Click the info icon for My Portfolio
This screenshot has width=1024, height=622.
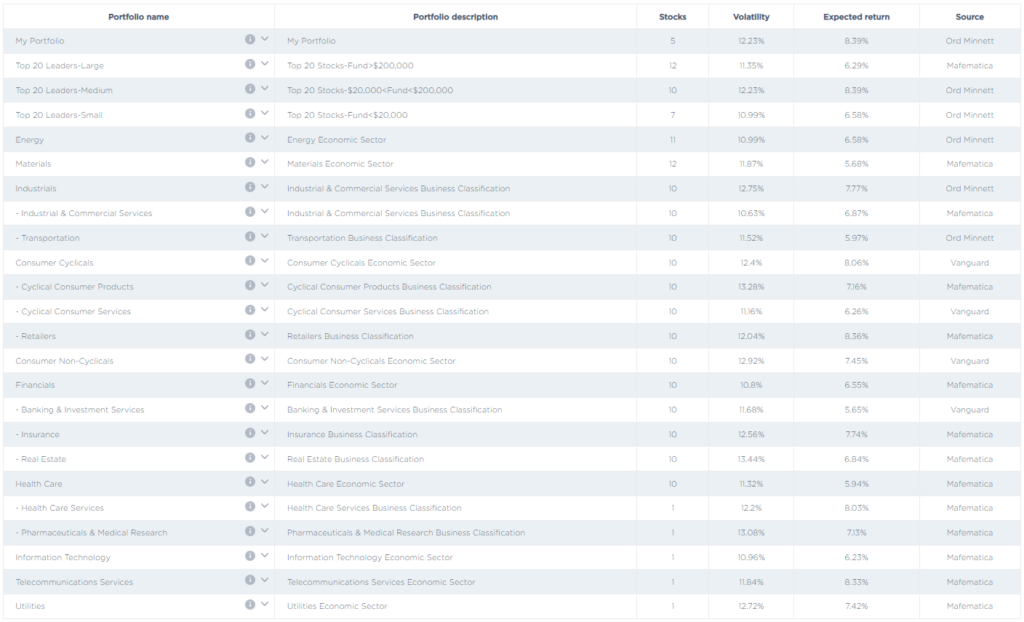click(250, 39)
